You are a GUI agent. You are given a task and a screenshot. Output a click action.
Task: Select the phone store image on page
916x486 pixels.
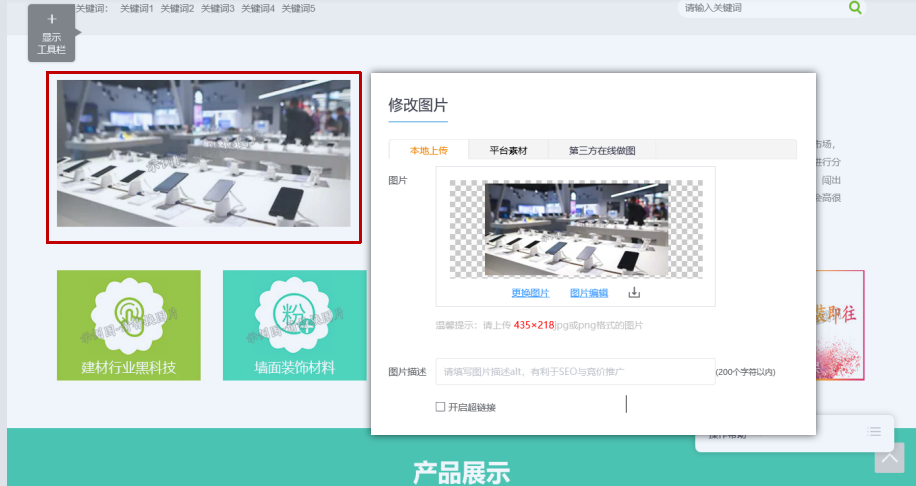click(x=203, y=154)
